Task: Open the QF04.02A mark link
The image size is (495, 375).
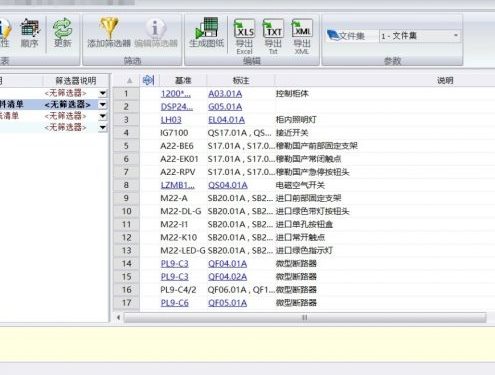Action: coord(227,277)
